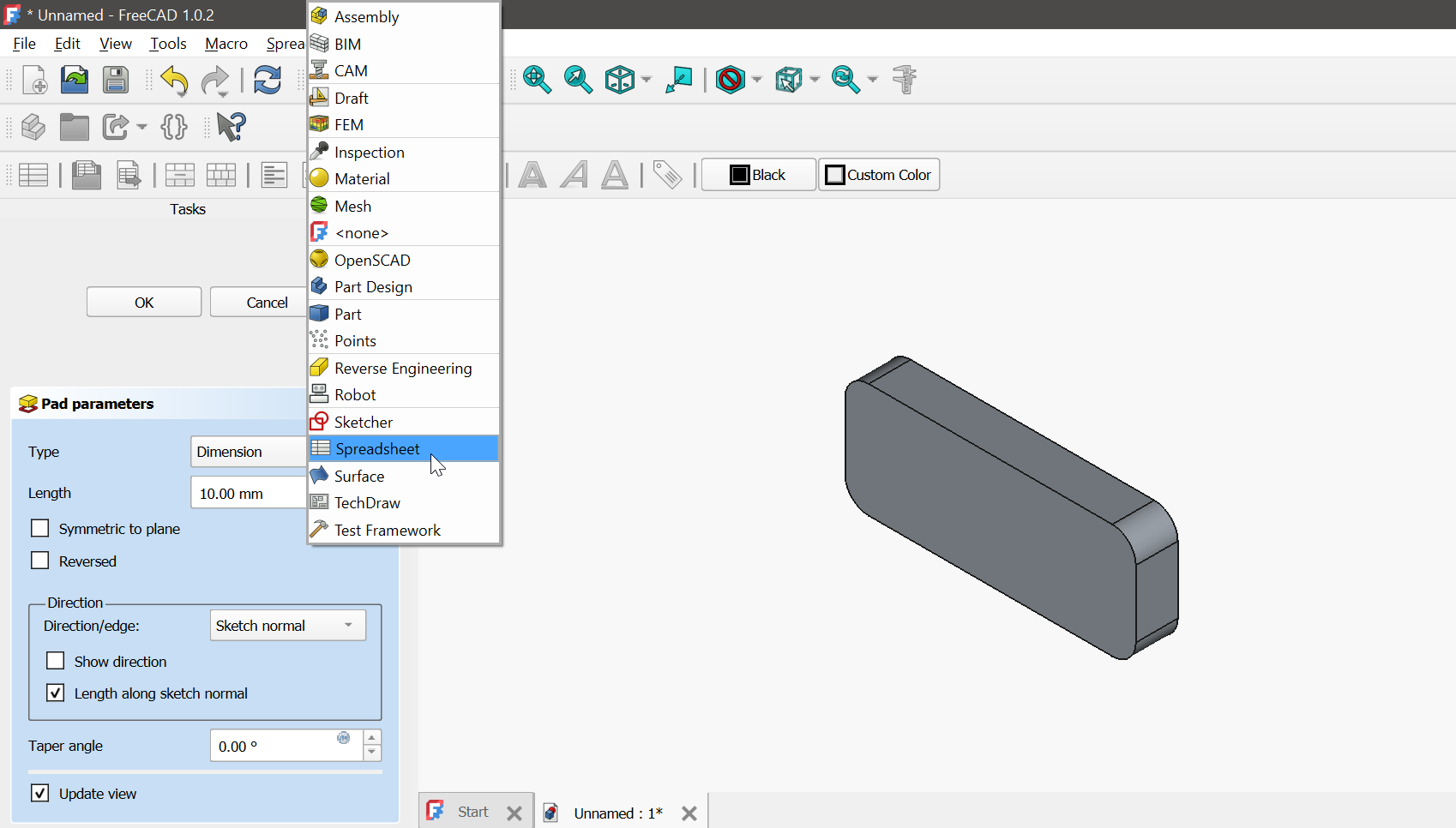Click the Length field showing 10.00 mm
Image resolution: width=1456 pixels, height=828 pixels.
(249, 494)
